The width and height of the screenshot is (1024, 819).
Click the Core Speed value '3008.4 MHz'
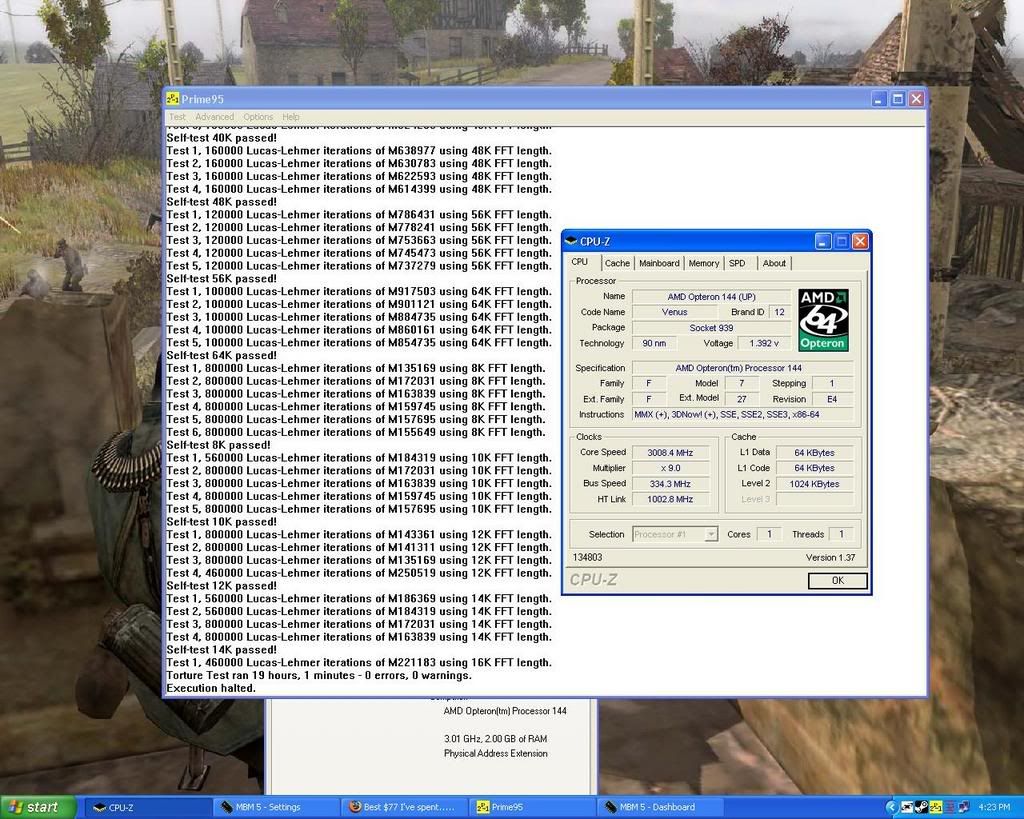pos(670,453)
